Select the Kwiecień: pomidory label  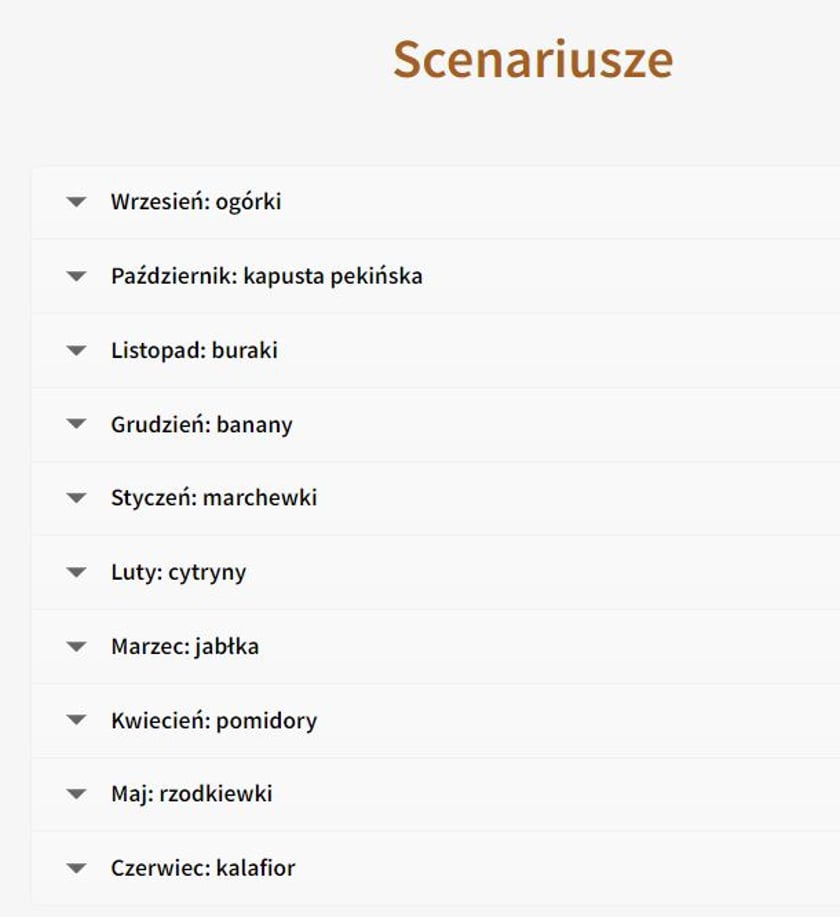(213, 720)
